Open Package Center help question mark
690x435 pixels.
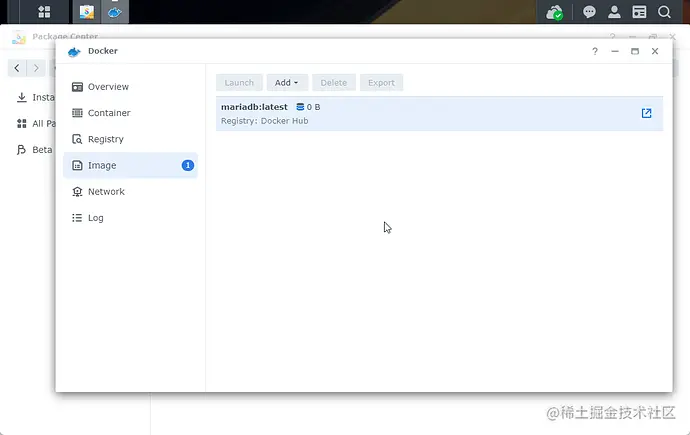(613, 37)
